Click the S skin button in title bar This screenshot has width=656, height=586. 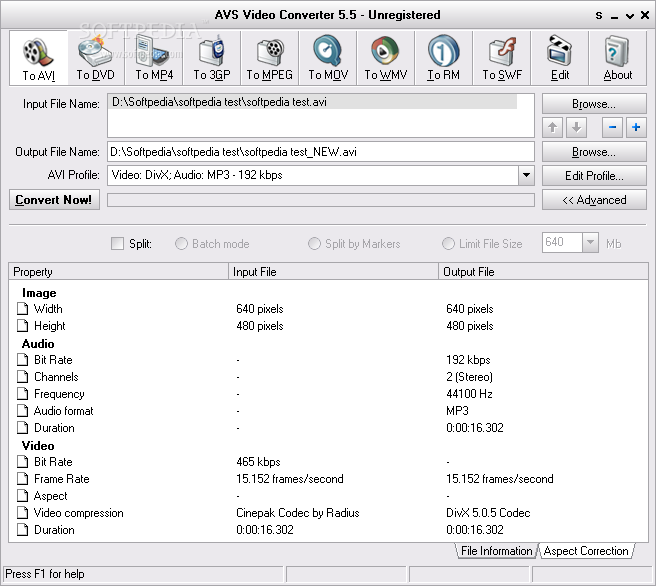tap(599, 15)
